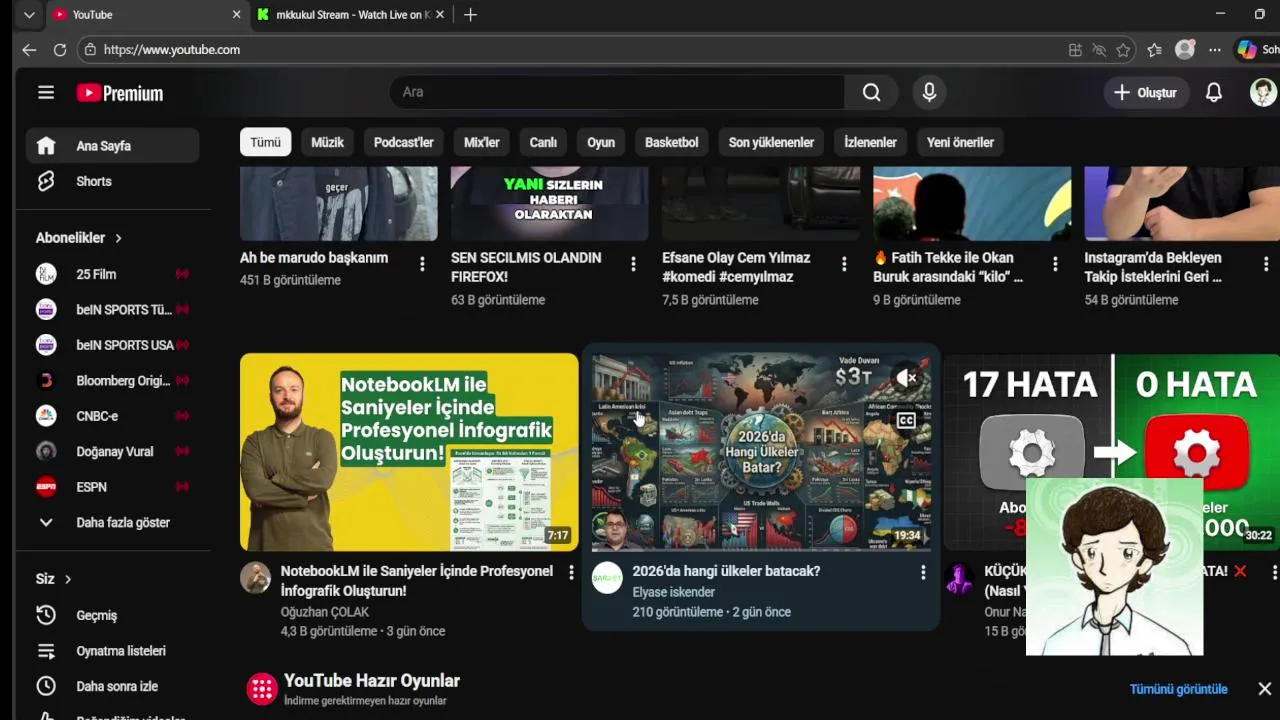Open options for Fatih Tekke video
This screenshot has height=720, width=1280.
[x=1055, y=264]
